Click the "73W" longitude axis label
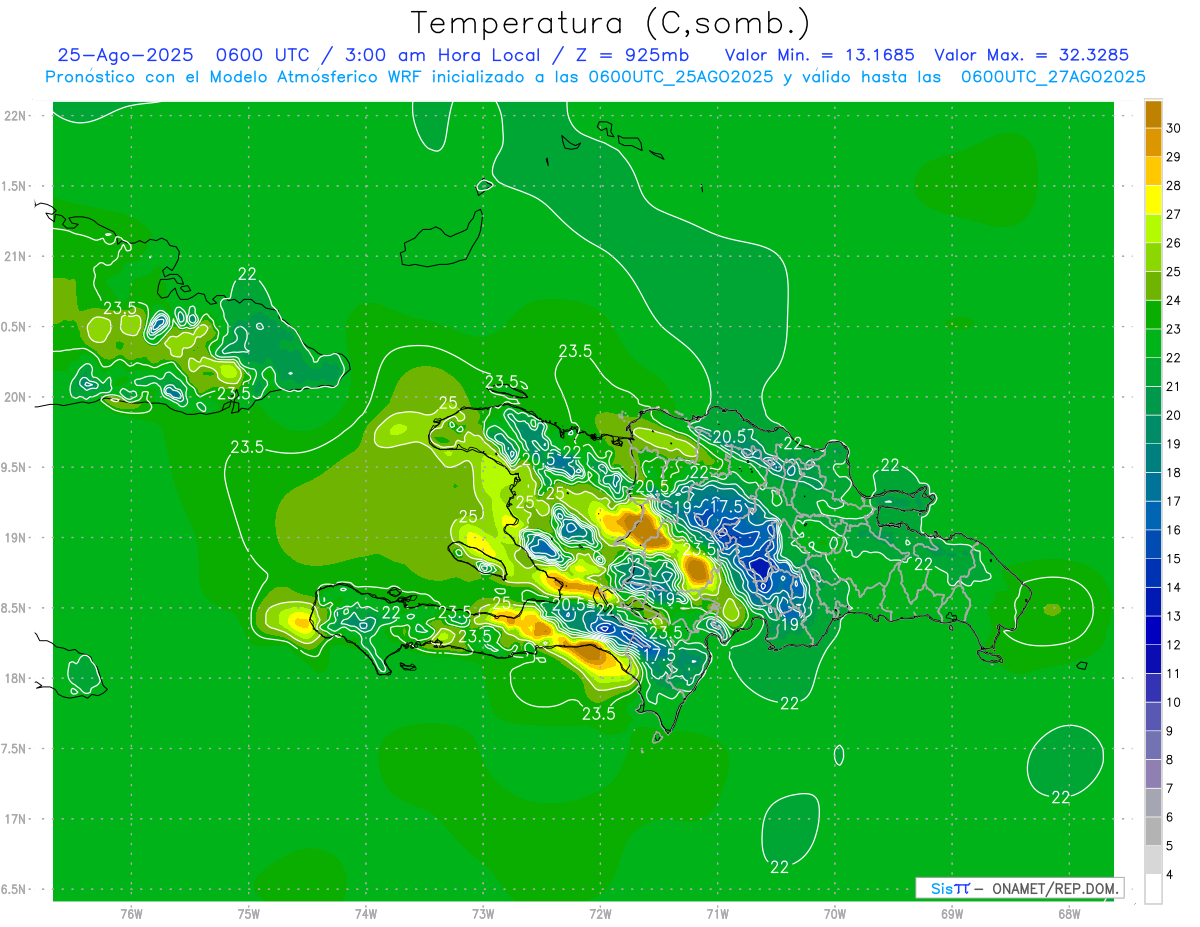The image size is (1200, 927). pyautogui.click(x=483, y=914)
